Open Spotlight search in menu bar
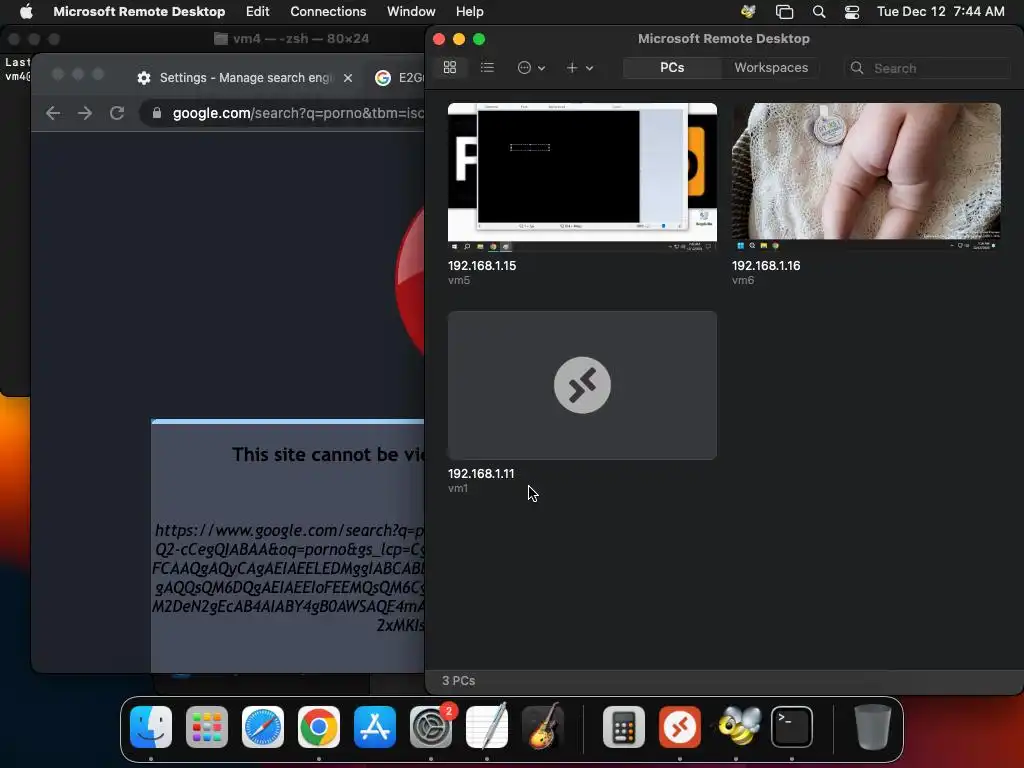Image resolution: width=1024 pixels, height=768 pixels. [x=818, y=11]
